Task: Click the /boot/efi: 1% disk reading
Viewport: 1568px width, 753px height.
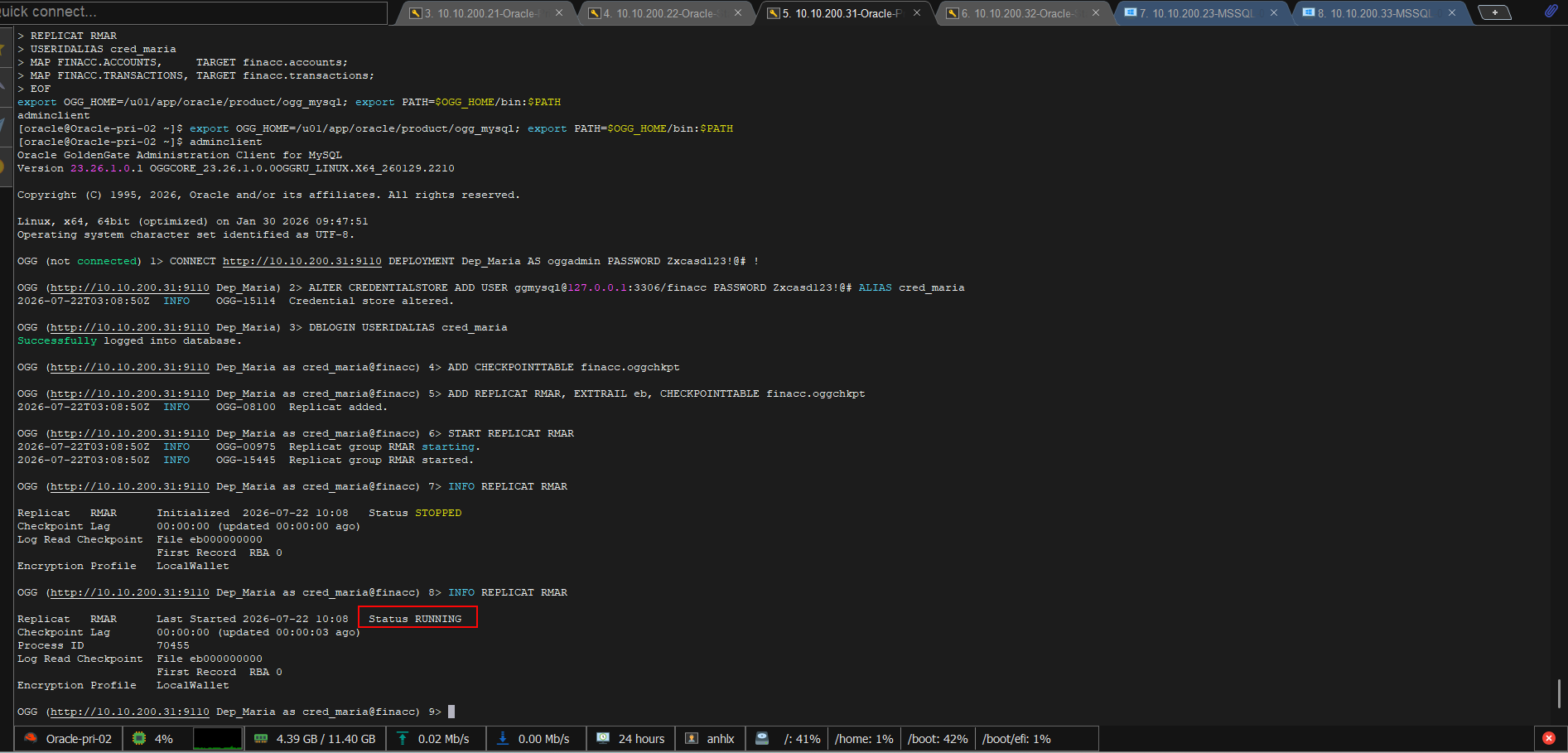Action: click(x=1016, y=738)
